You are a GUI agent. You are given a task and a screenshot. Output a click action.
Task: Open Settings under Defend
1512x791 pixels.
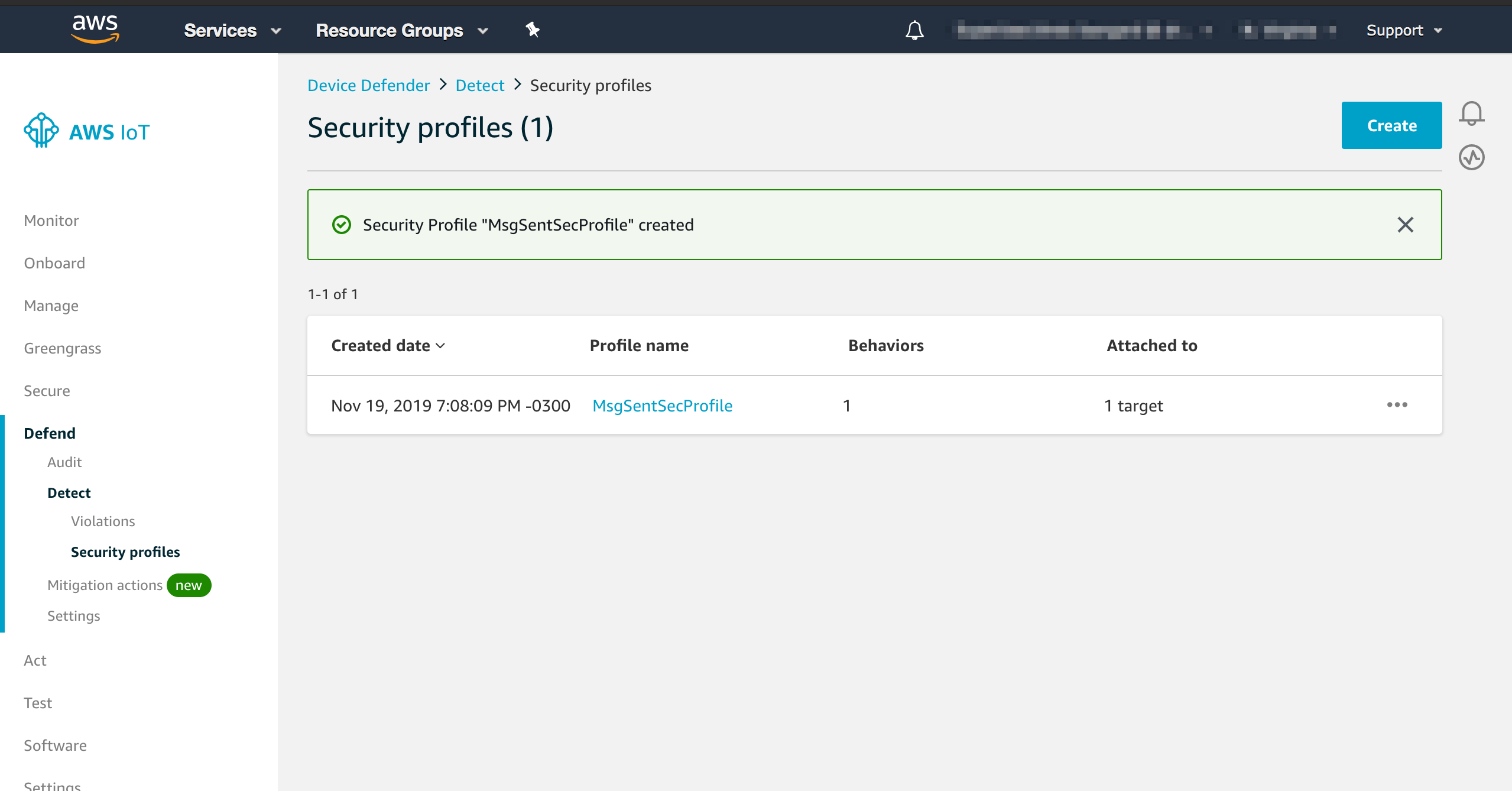(74, 615)
